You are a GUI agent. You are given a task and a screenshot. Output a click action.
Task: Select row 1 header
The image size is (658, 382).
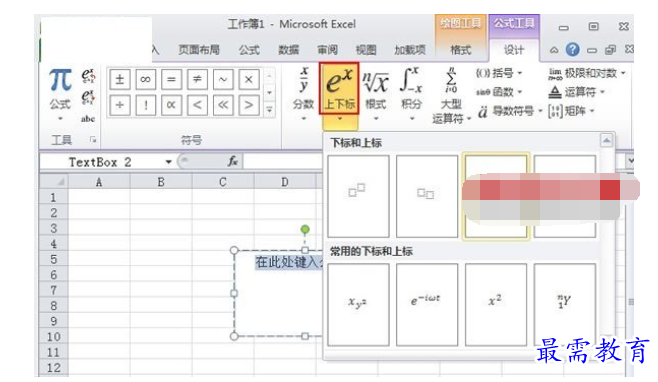pyautogui.click(x=54, y=197)
